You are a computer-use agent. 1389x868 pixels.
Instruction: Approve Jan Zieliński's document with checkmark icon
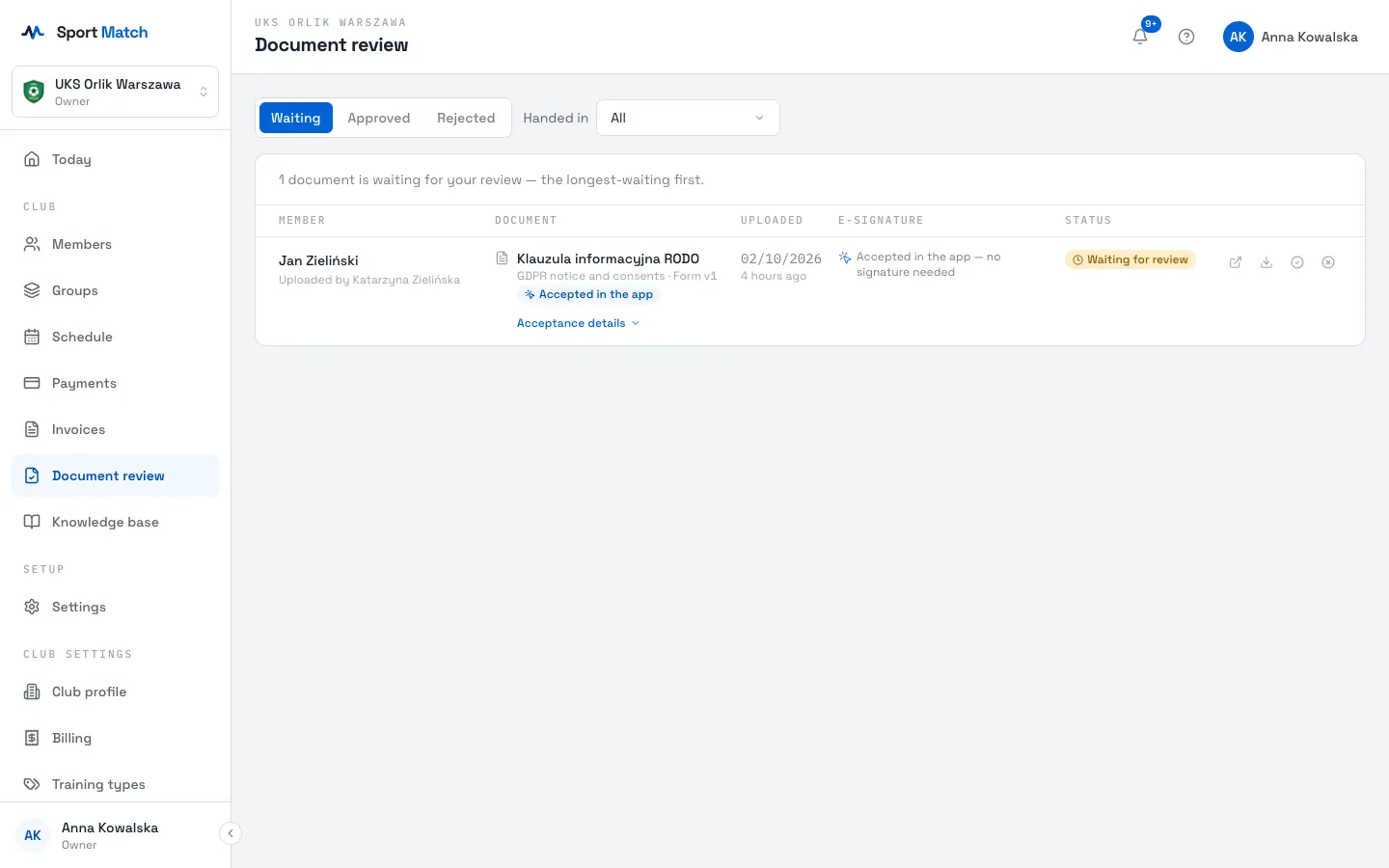[1297, 262]
